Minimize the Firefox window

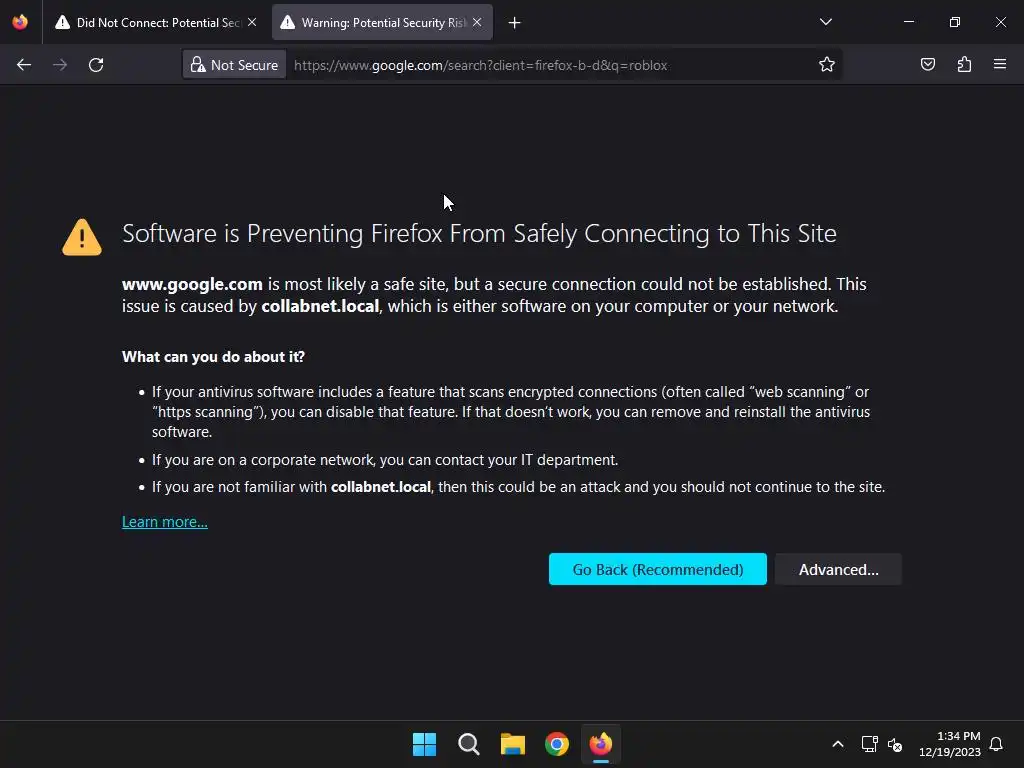[908, 22]
